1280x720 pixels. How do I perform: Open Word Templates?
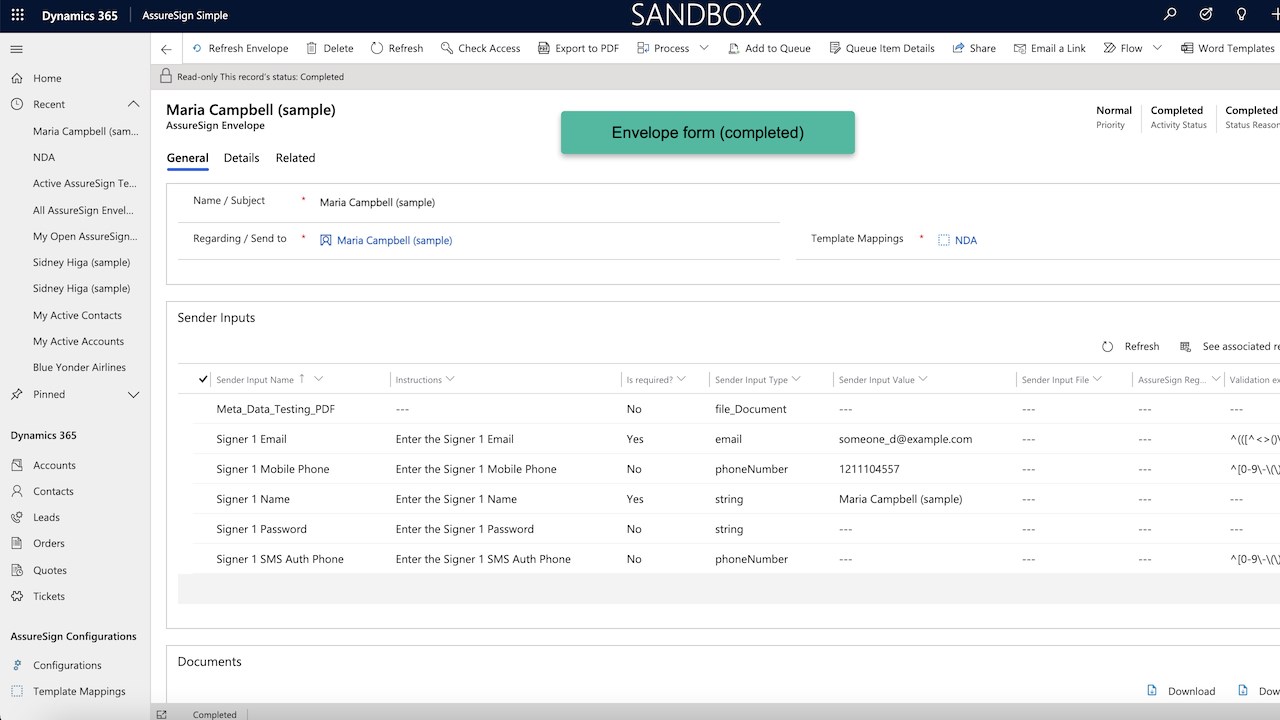pos(1228,48)
